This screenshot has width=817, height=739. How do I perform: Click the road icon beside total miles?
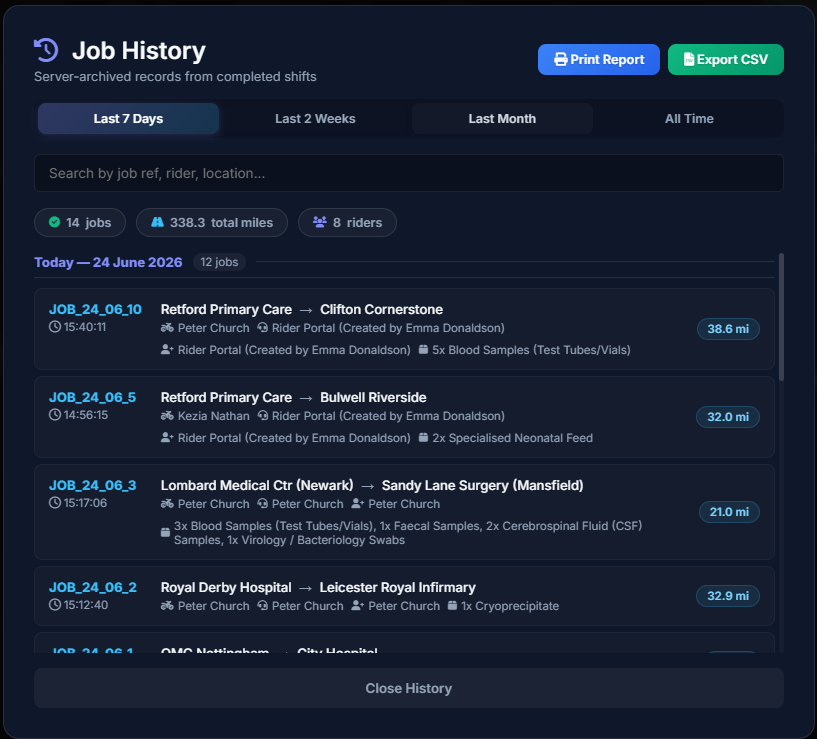[x=157, y=223]
